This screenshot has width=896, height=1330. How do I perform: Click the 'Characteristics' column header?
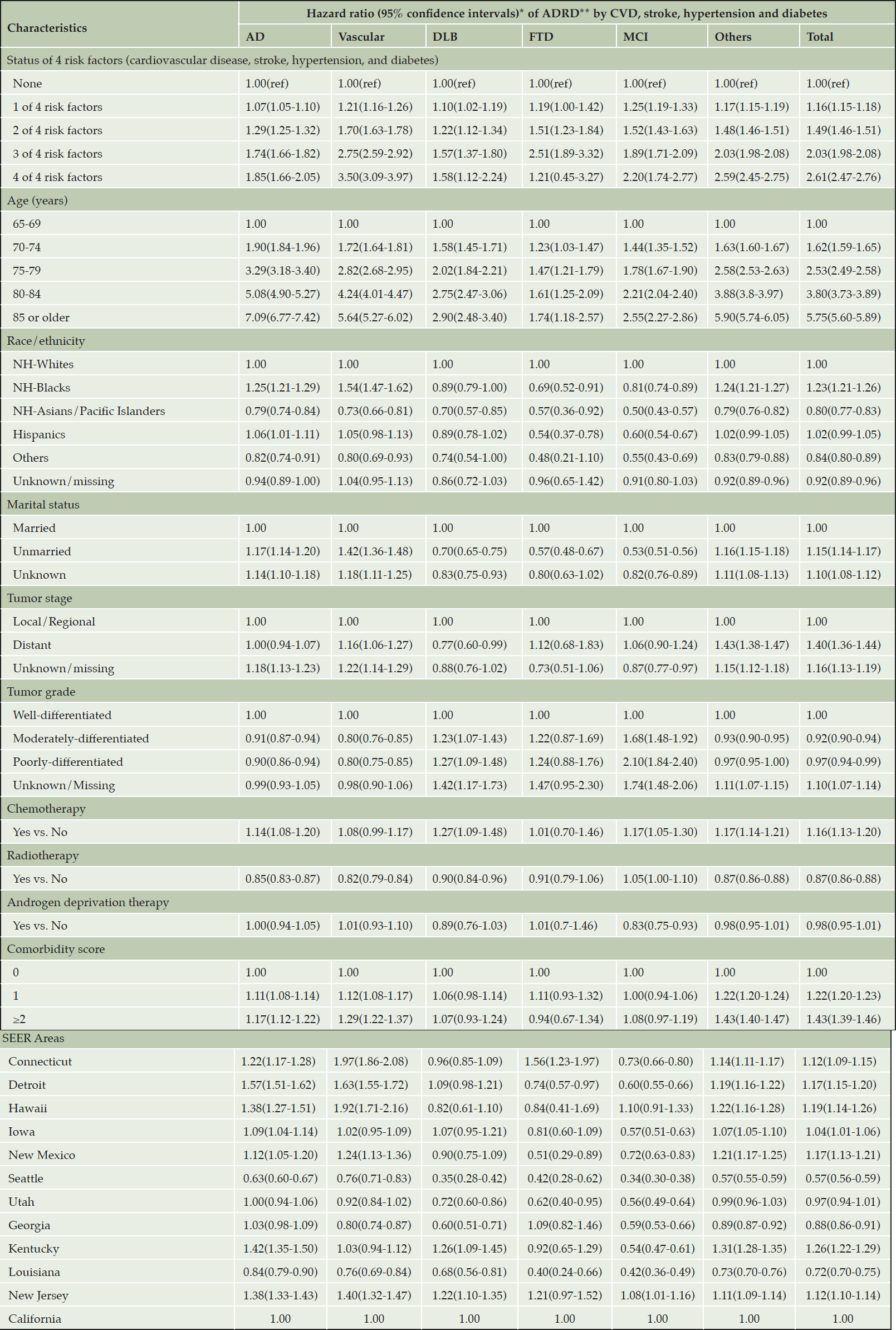click(47, 28)
